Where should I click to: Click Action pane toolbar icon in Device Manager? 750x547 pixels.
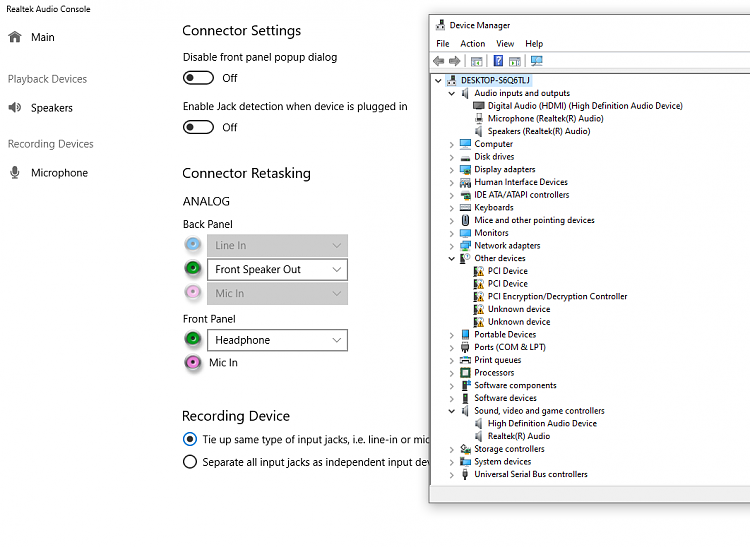tap(515, 61)
